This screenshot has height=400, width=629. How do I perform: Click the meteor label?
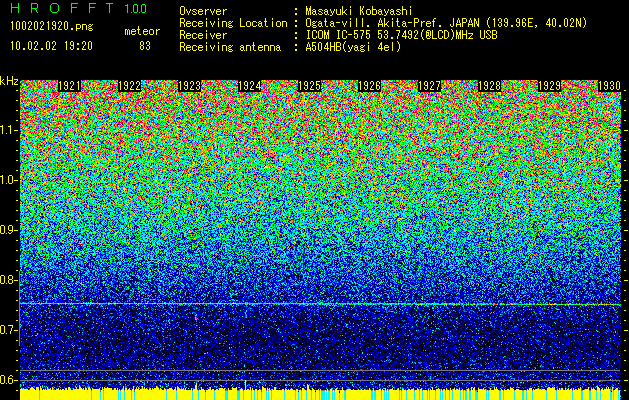tap(142, 31)
